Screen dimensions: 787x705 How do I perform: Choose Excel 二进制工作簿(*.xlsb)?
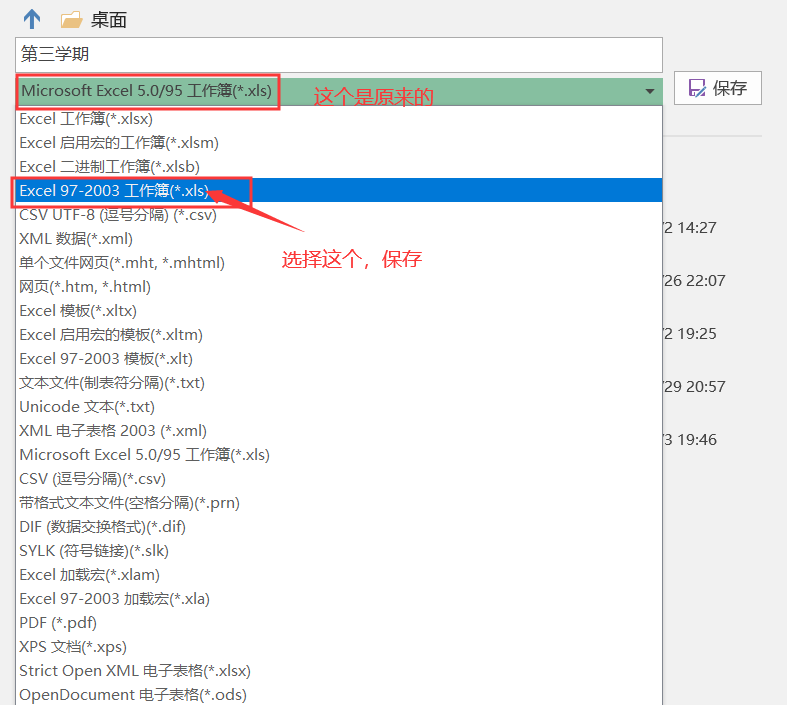pyautogui.click(x=339, y=167)
